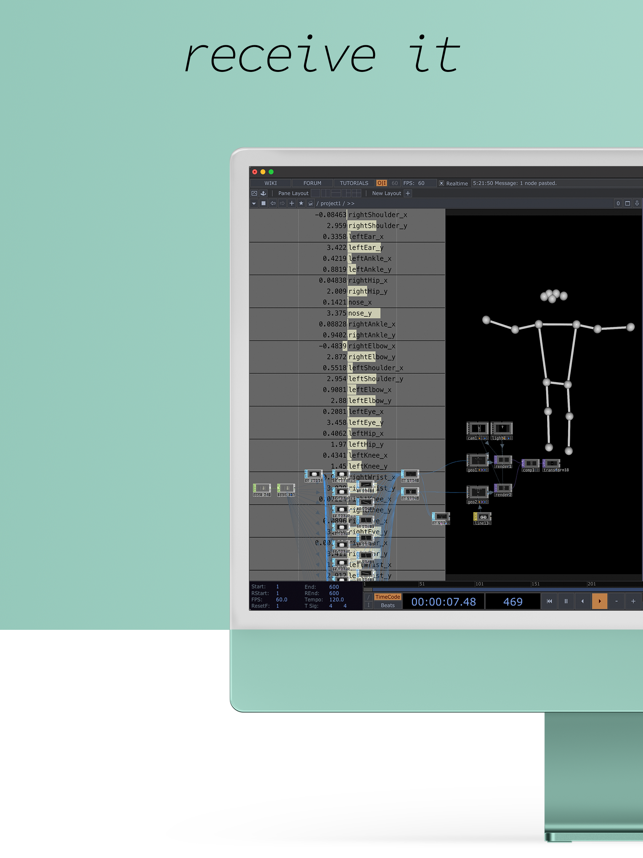Go back with the pane arrow icon

(273, 204)
